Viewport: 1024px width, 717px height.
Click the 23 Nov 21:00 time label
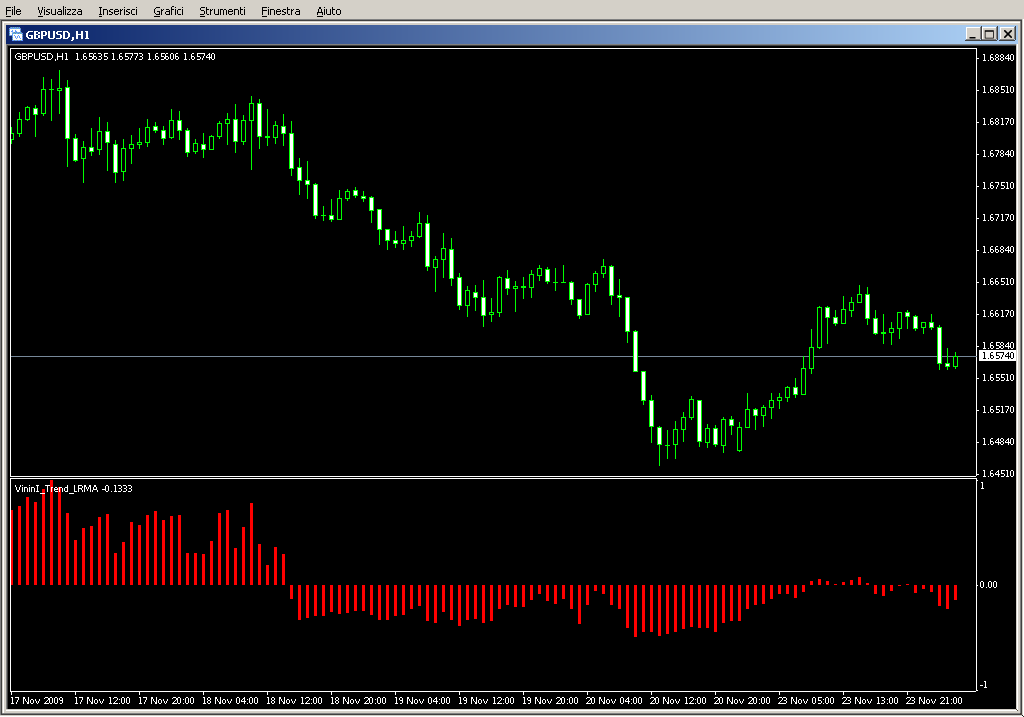934,701
